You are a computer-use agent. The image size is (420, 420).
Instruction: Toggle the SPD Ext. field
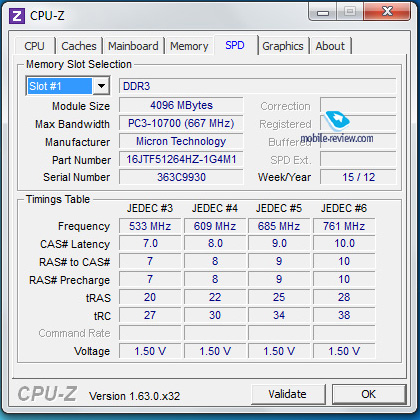pyautogui.click(x=358, y=159)
